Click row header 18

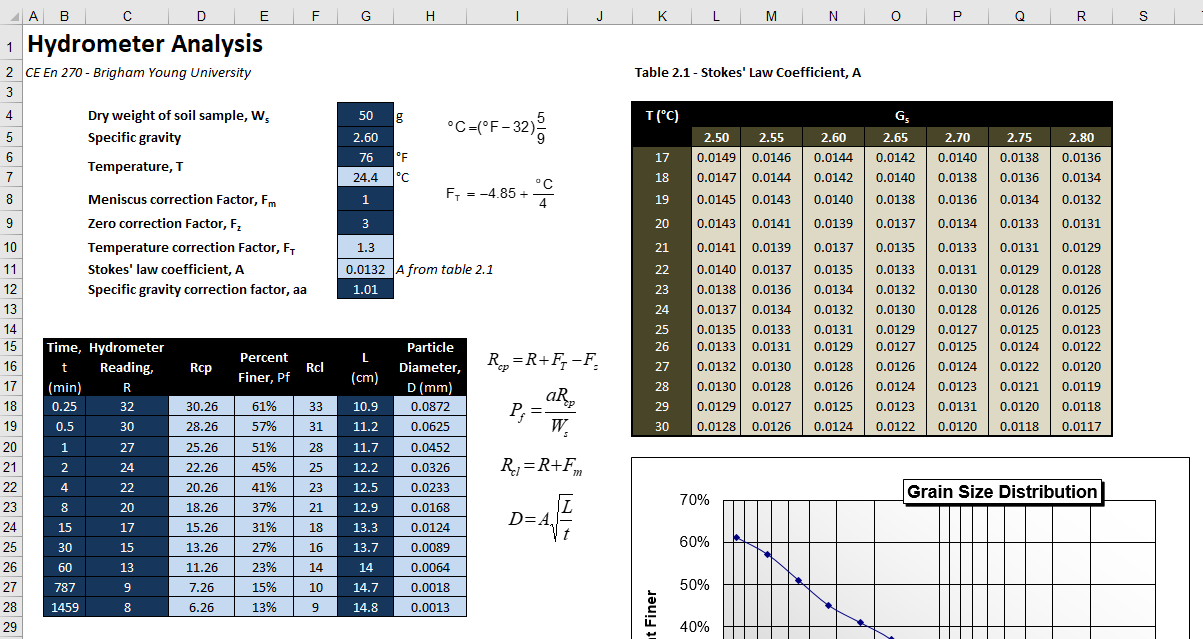tap(11, 407)
